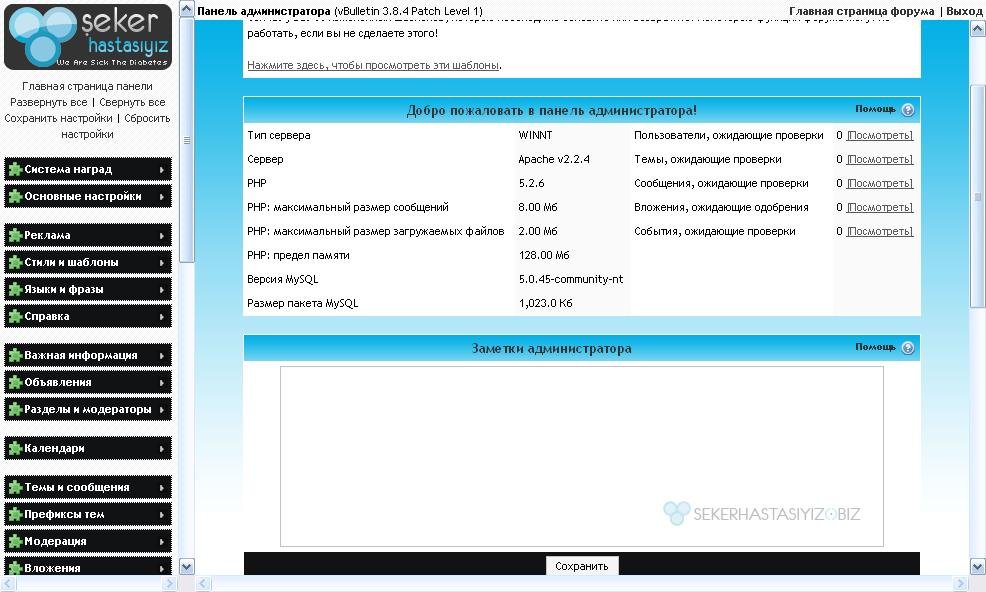Click left nav scrollbar down arrow
Screen dimensions: 986x592
(187, 567)
